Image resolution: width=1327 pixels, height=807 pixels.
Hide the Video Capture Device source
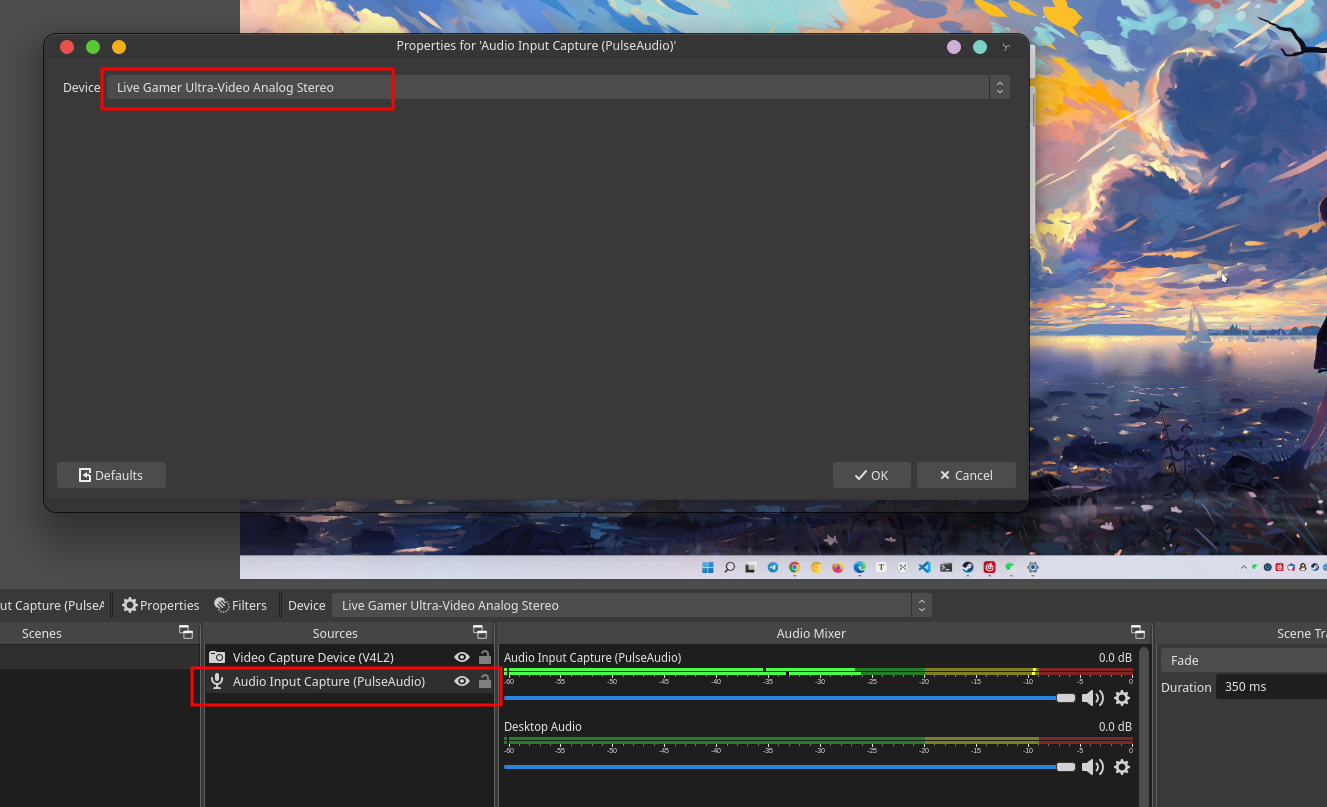point(461,657)
